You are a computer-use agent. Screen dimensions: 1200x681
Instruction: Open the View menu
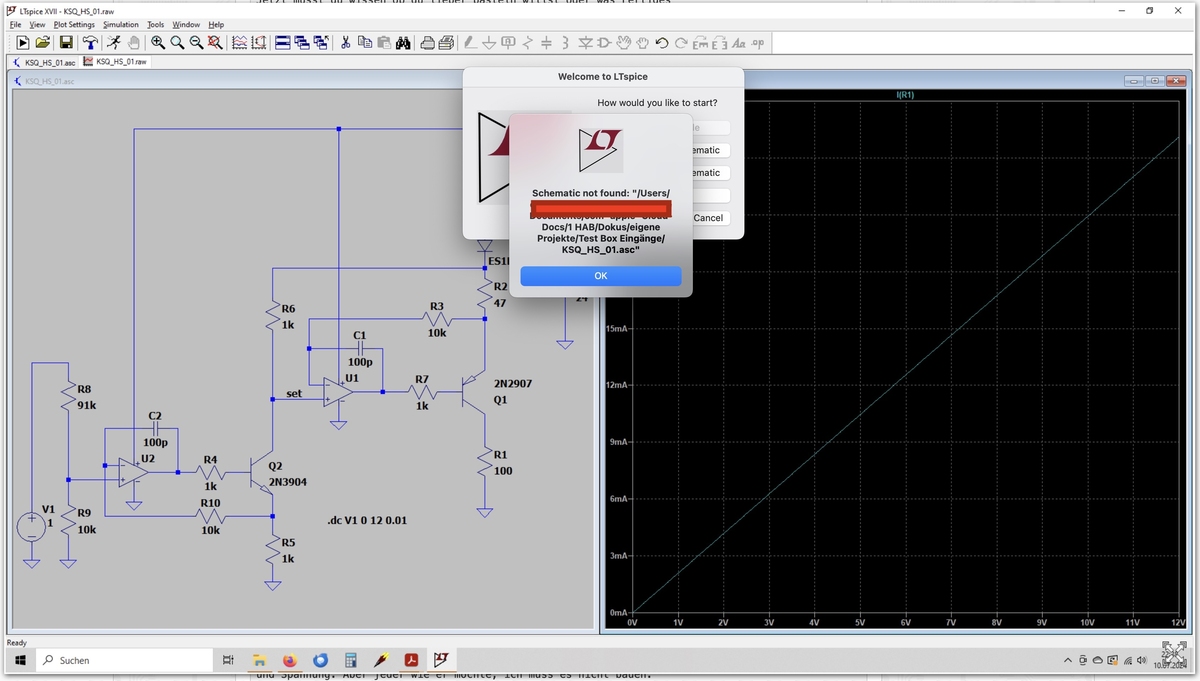[37, 24]
